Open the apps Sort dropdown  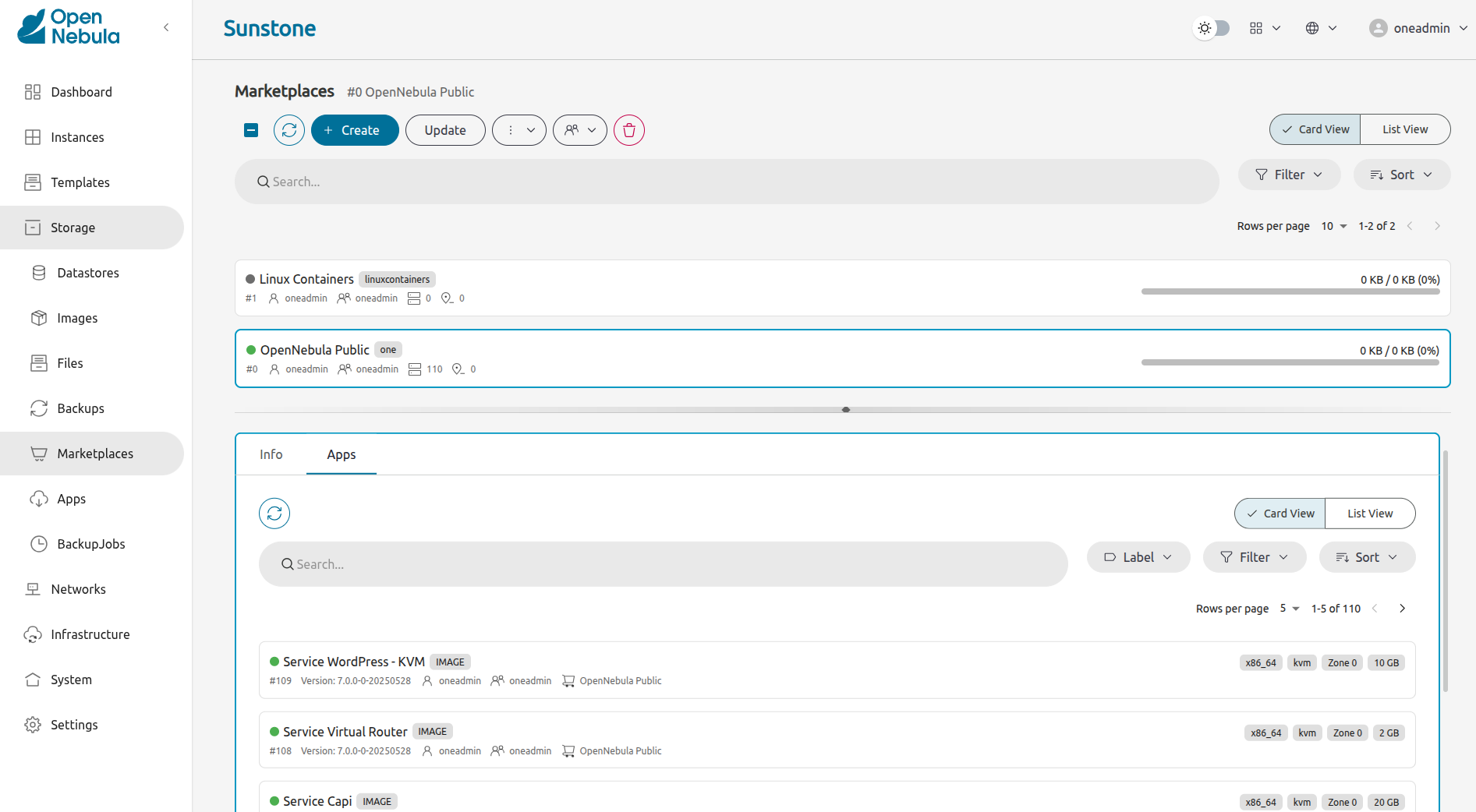pos(1367,557)
